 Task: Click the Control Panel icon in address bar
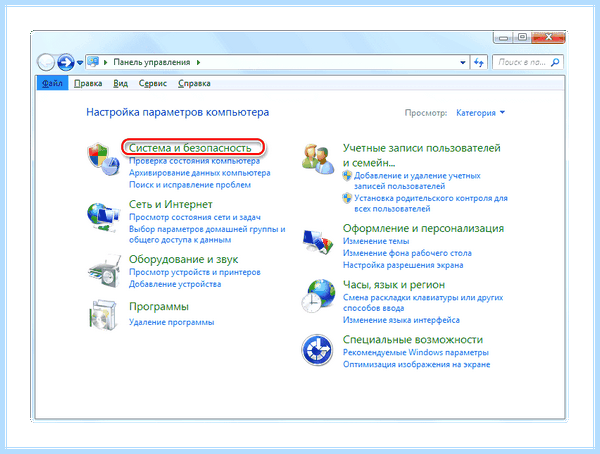pos(93,62)
